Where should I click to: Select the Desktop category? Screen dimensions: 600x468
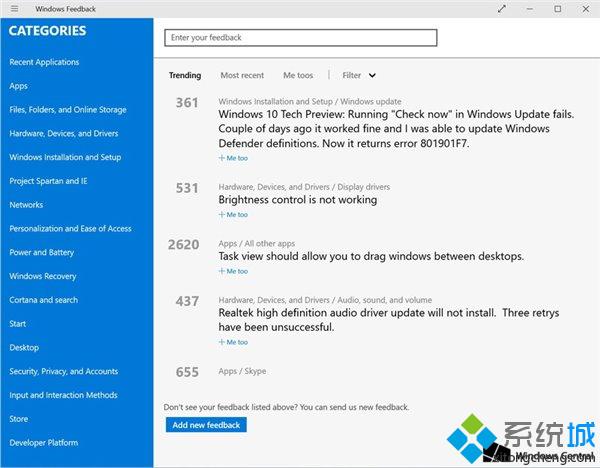(x=24, y=347)
